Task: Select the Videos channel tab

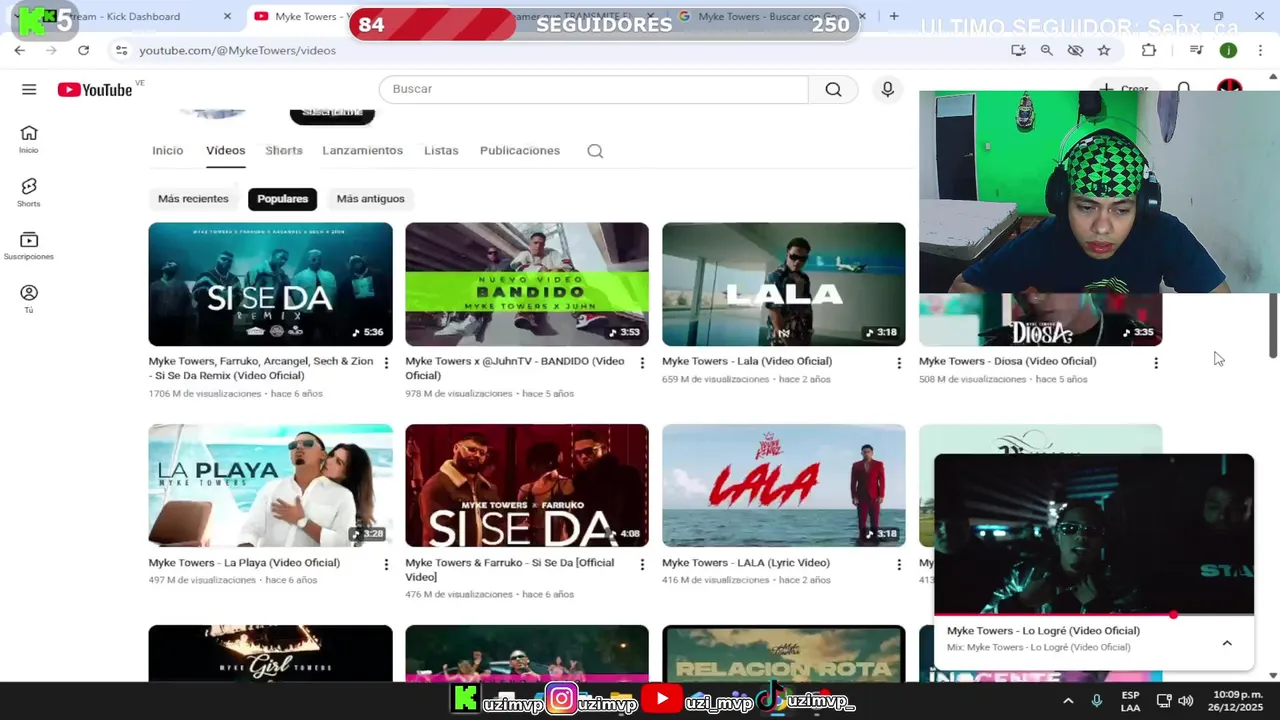Action: point(226,150)
